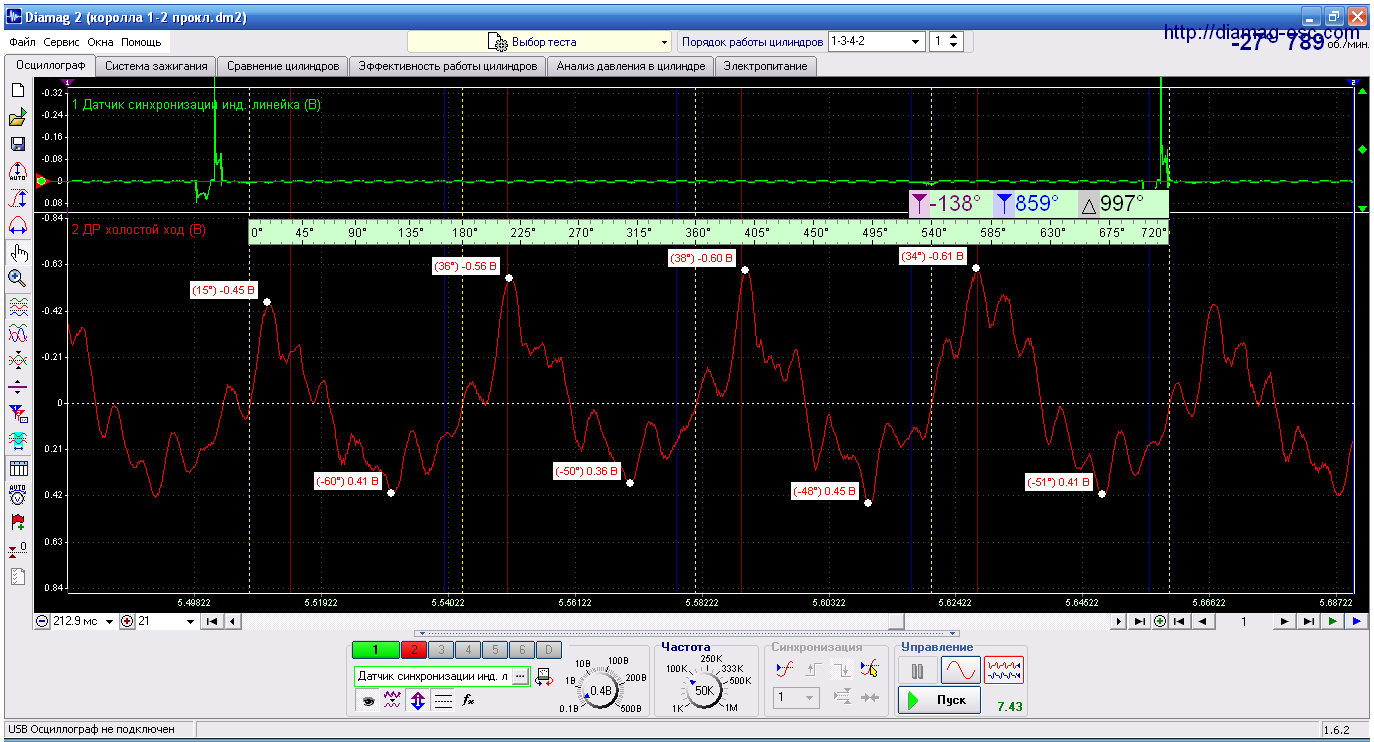
Task: Select the vertical scale adjust tool
Action: point(17,199)
